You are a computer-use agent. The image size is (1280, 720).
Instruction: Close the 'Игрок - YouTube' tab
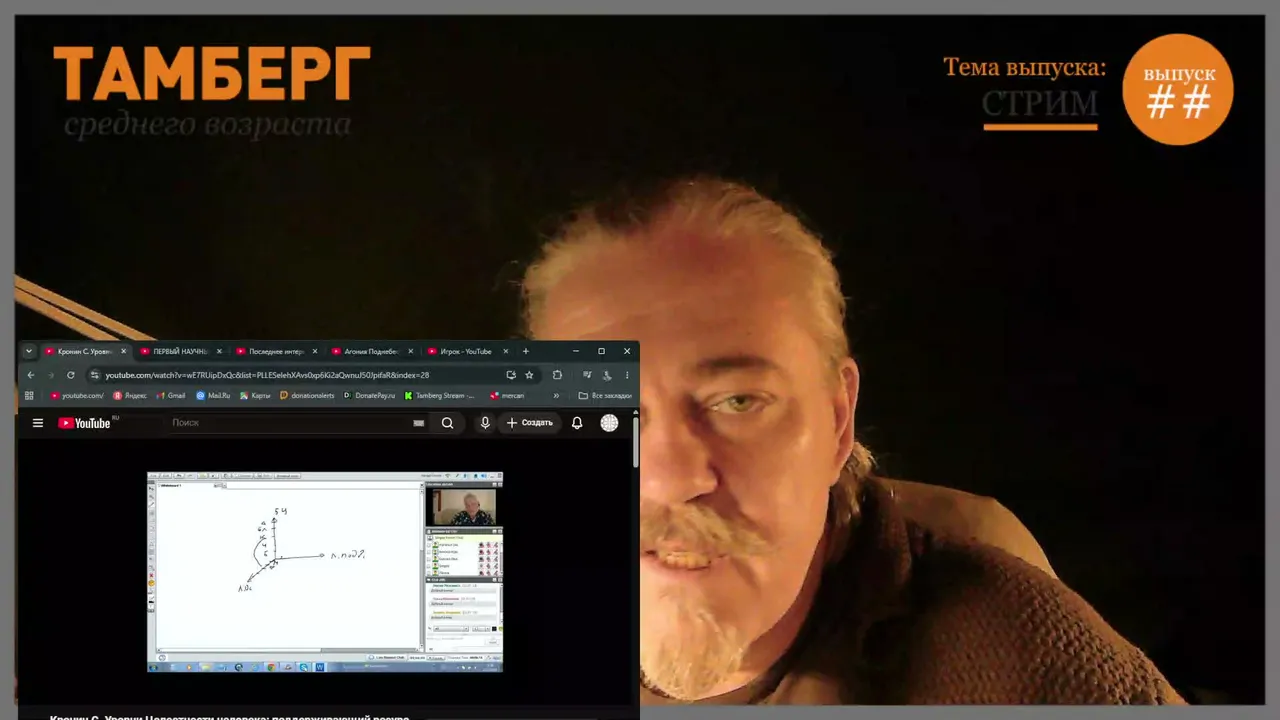pos(506,351)
